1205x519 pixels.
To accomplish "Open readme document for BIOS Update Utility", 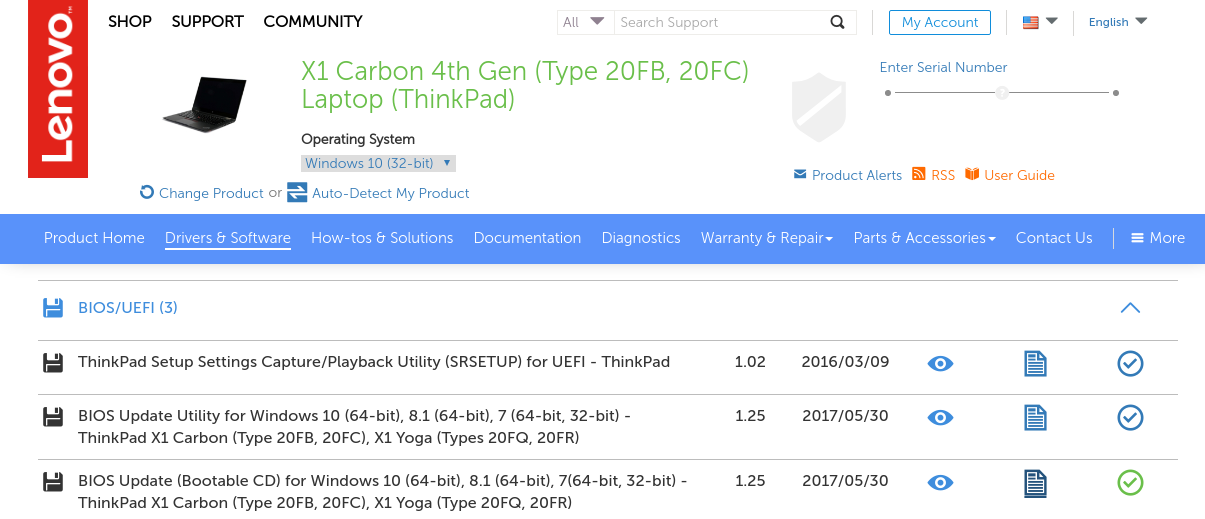I will pyautogui.click(x=1035, y=417).
